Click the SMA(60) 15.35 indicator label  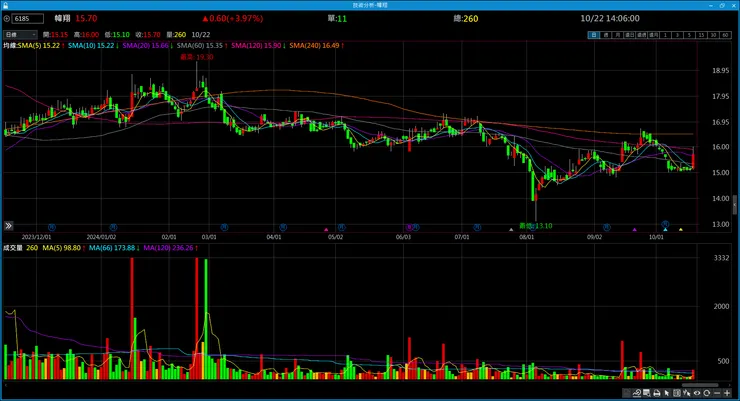pos(202,46)
